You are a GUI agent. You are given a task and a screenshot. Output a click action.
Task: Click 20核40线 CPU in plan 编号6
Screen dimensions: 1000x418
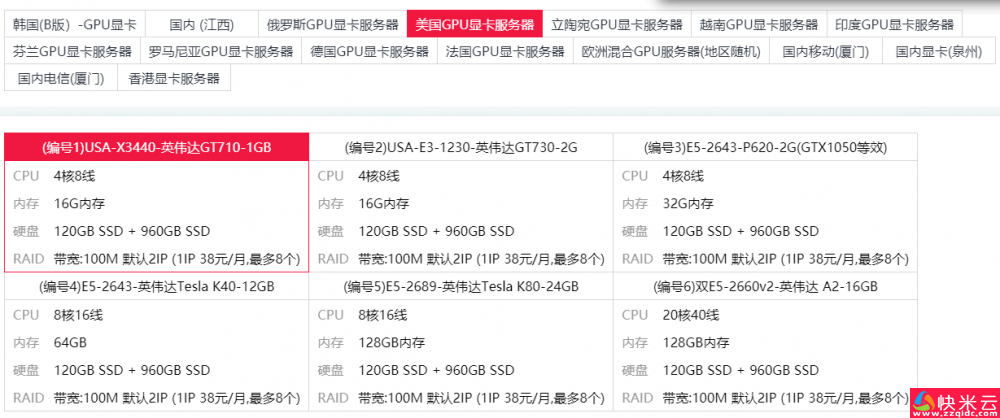[x=691, y=315]
